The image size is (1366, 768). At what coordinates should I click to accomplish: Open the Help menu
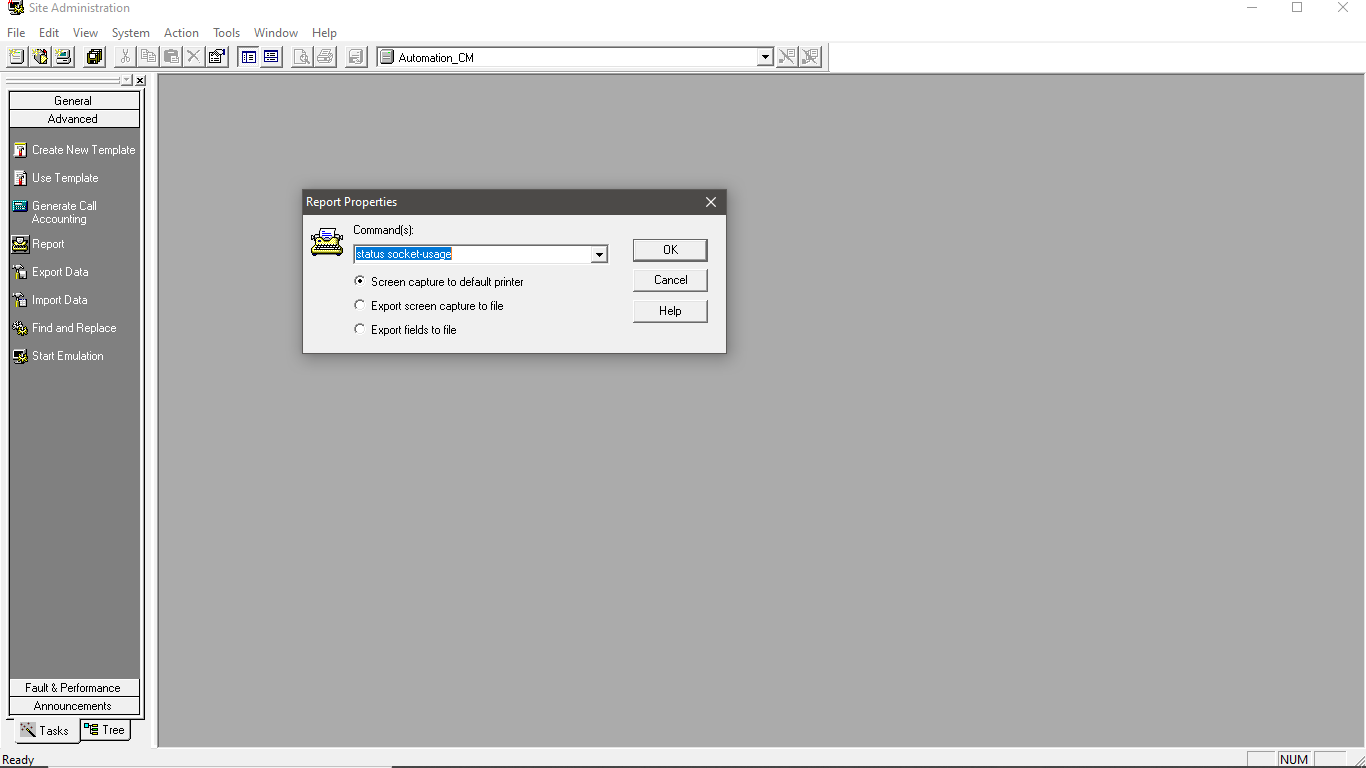[324, 33]
